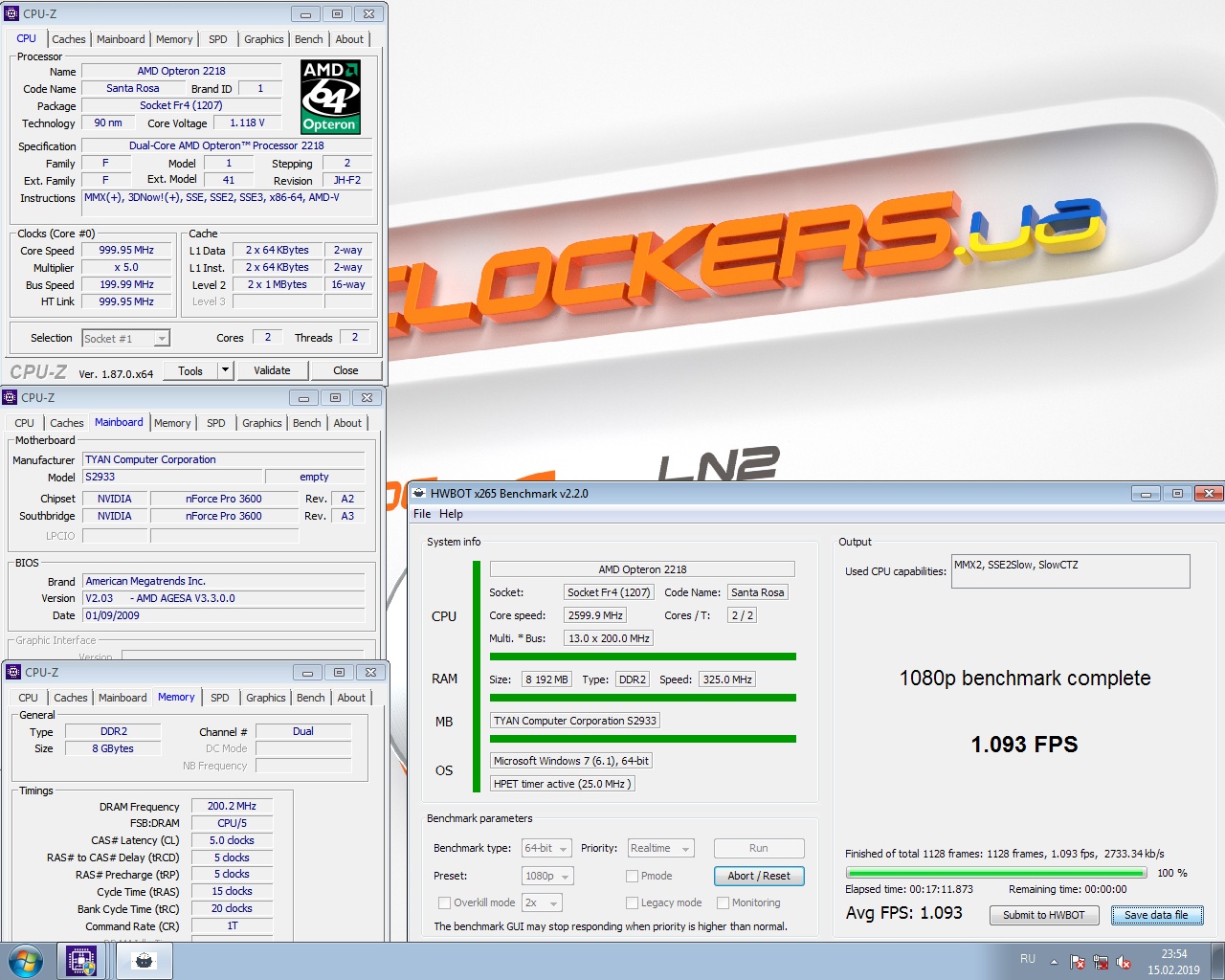
Task: Click CPU-Z title icon in the Memory window
Action: point(13,672)
